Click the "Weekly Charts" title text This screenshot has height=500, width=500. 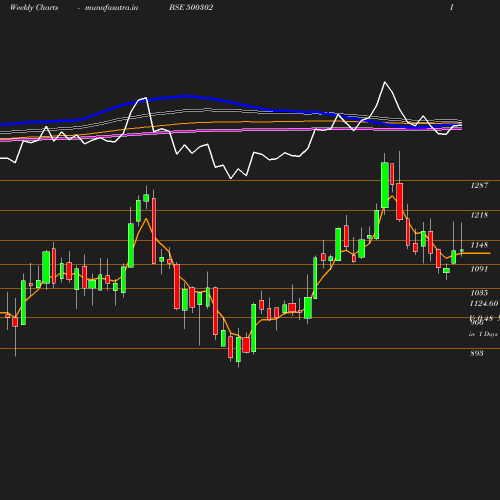pos(34,7)
